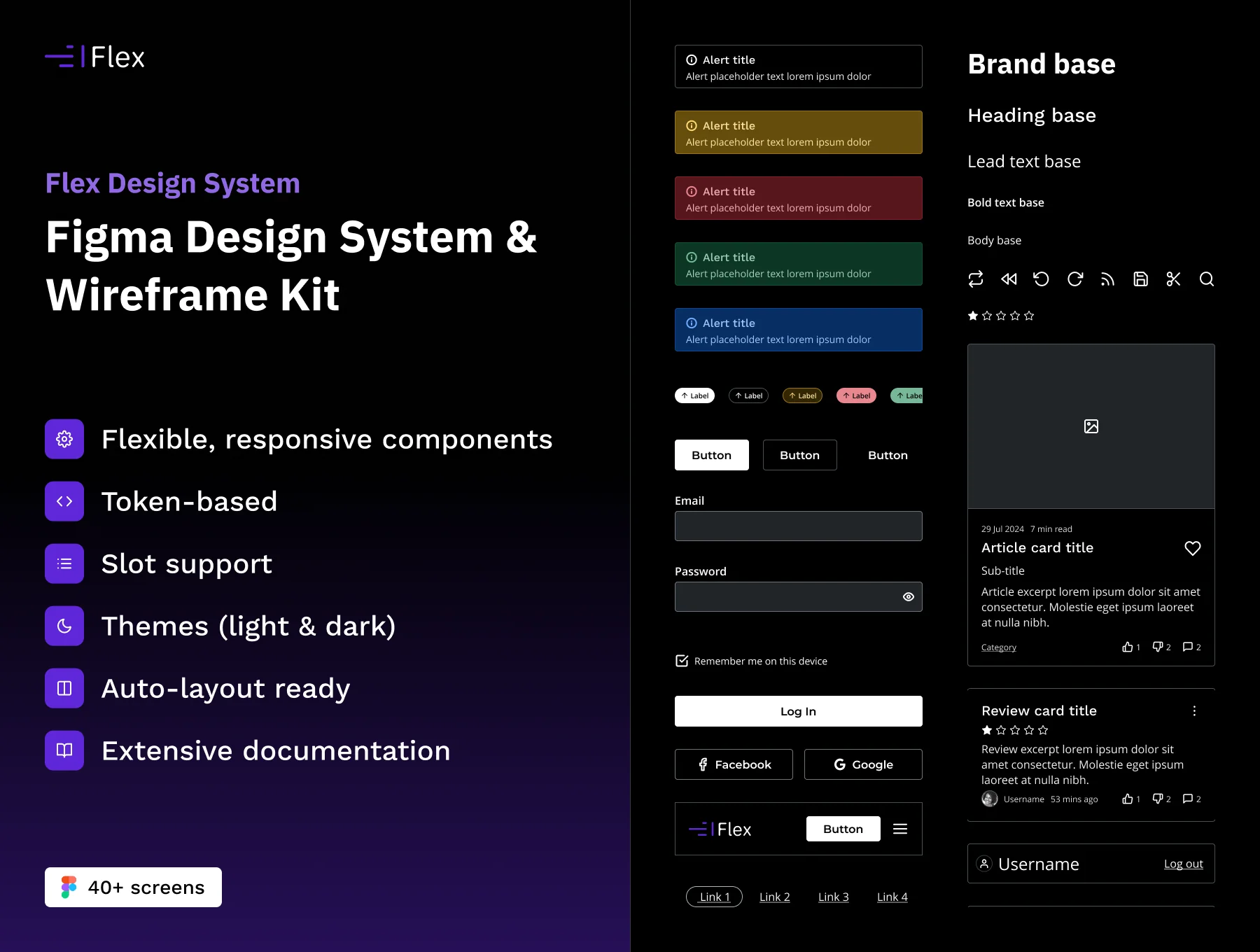
Task: Click the yellow warning alert
Action: (x=799, y=132)
